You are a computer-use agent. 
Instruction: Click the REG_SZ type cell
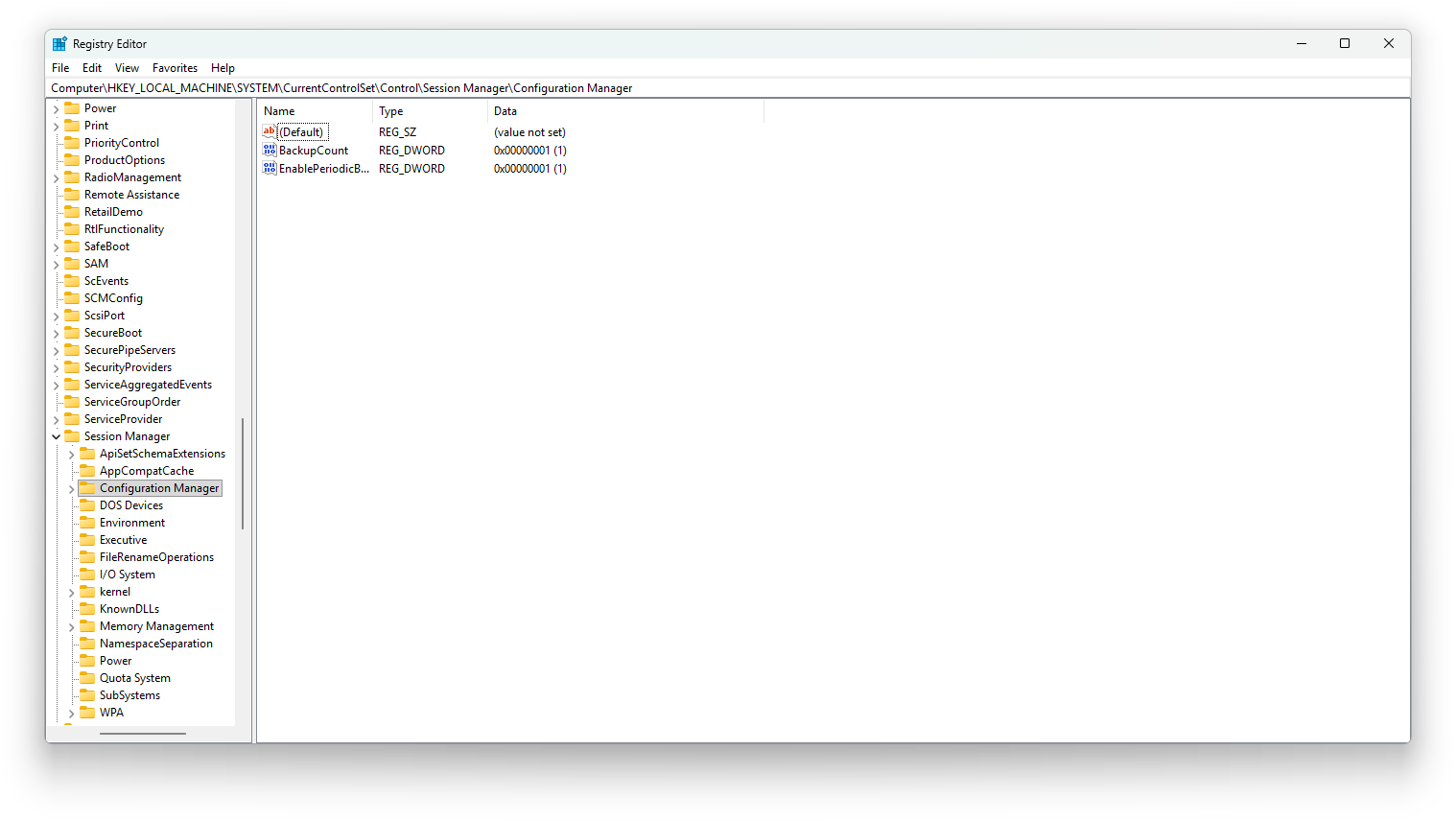pyautogui.click(x=397, y=132)
